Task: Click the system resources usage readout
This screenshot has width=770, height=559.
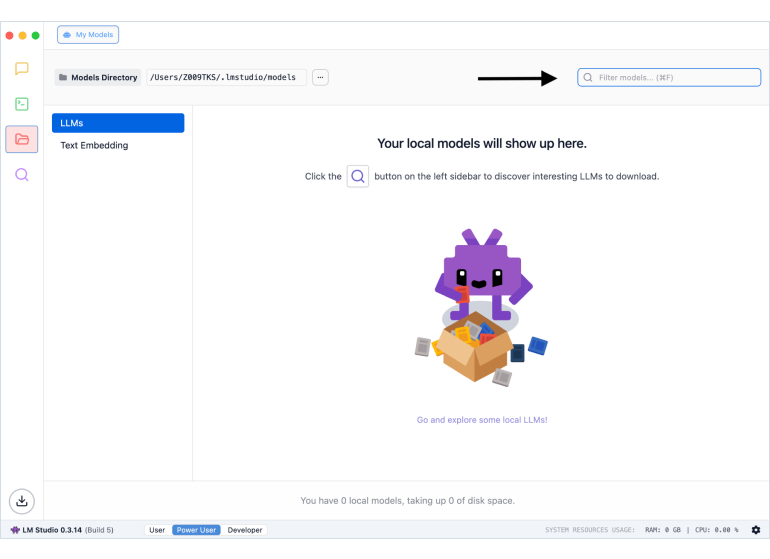Action: (x=641, y=530)
